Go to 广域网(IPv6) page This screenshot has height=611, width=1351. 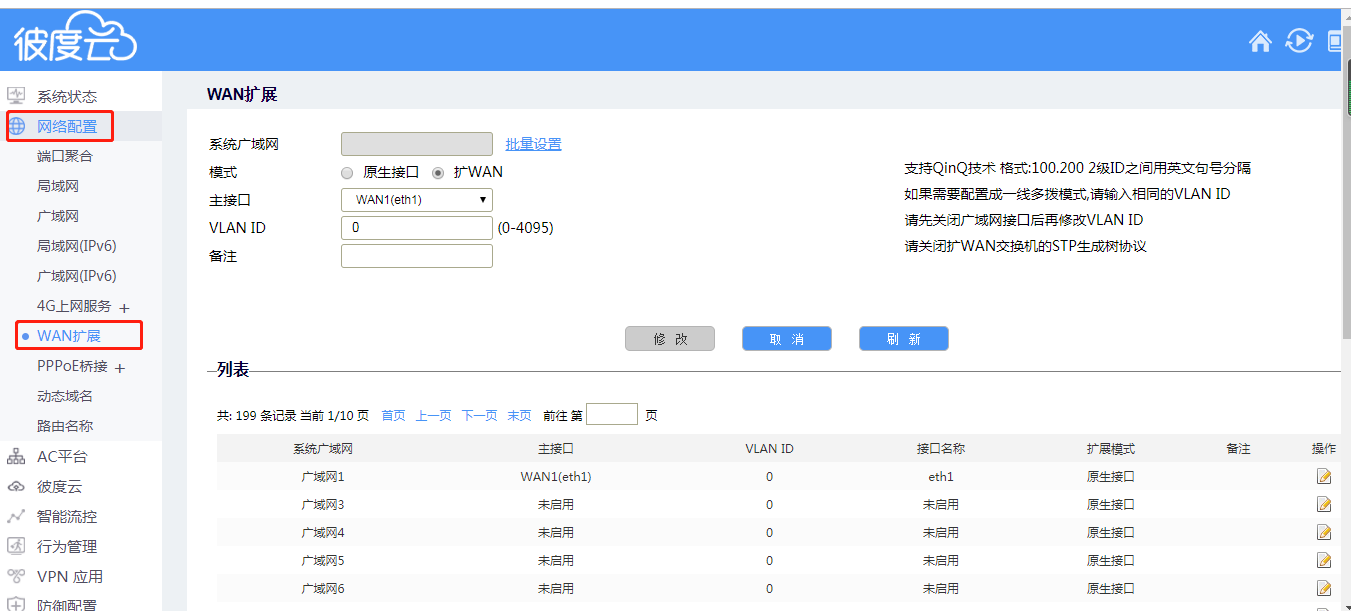coord(77,277)
